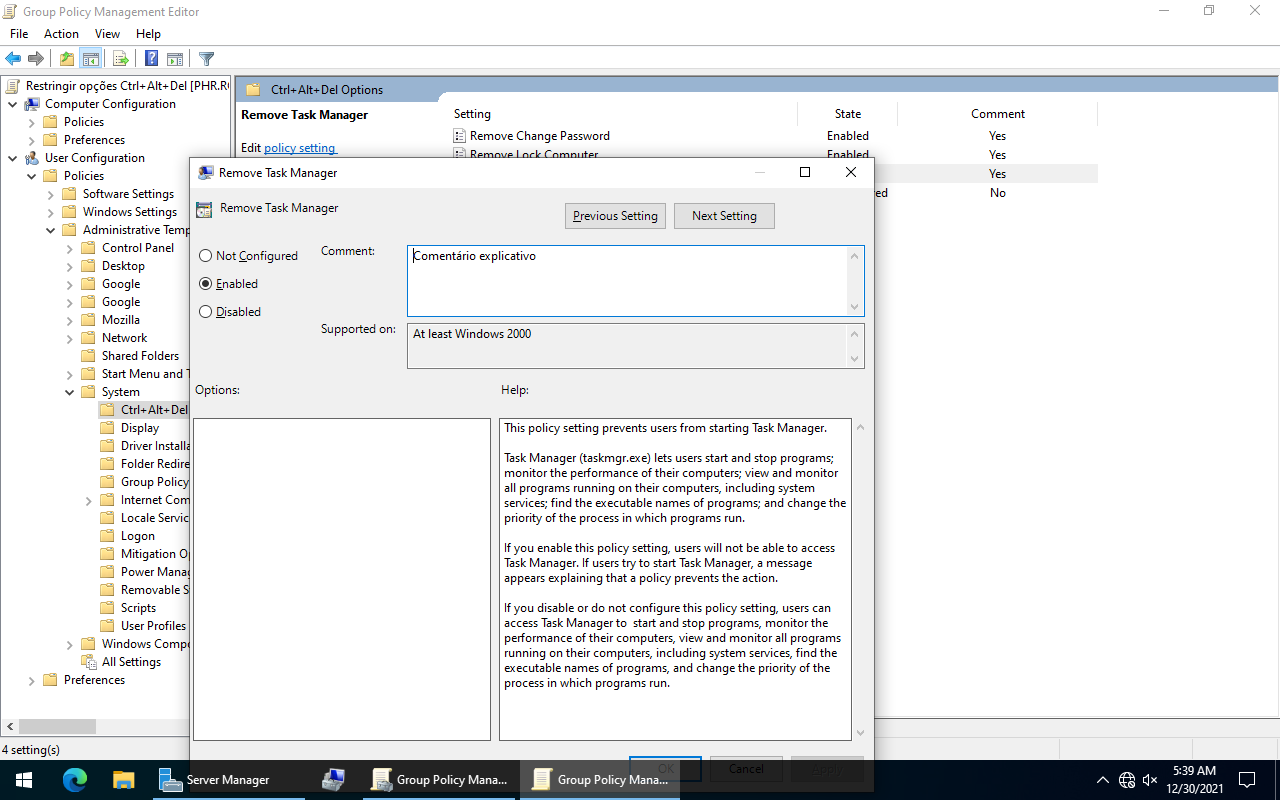Select the Up One Level toolbar icon

66,58
